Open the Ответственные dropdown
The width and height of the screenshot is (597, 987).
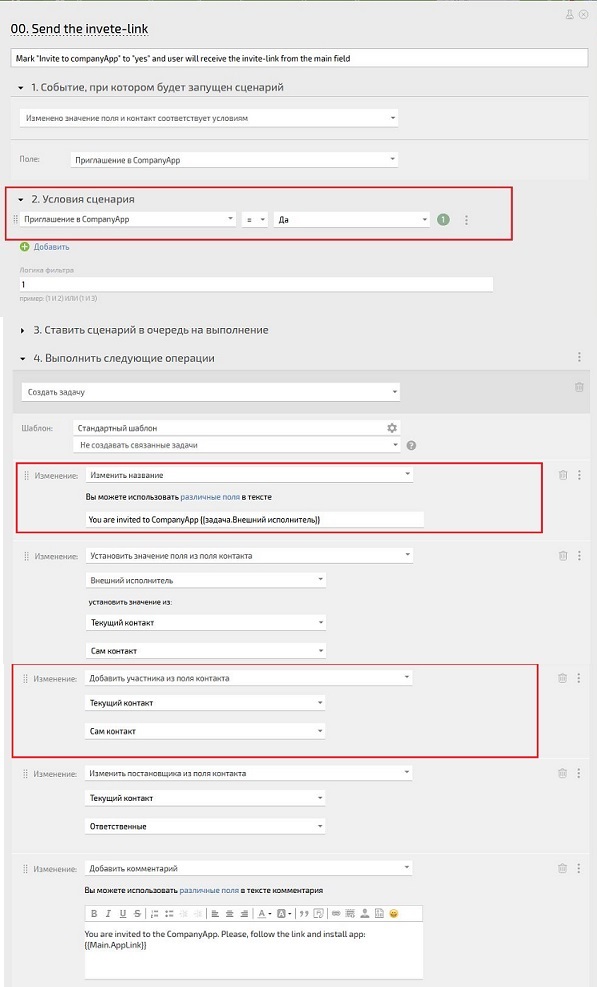tap(205, 826)
